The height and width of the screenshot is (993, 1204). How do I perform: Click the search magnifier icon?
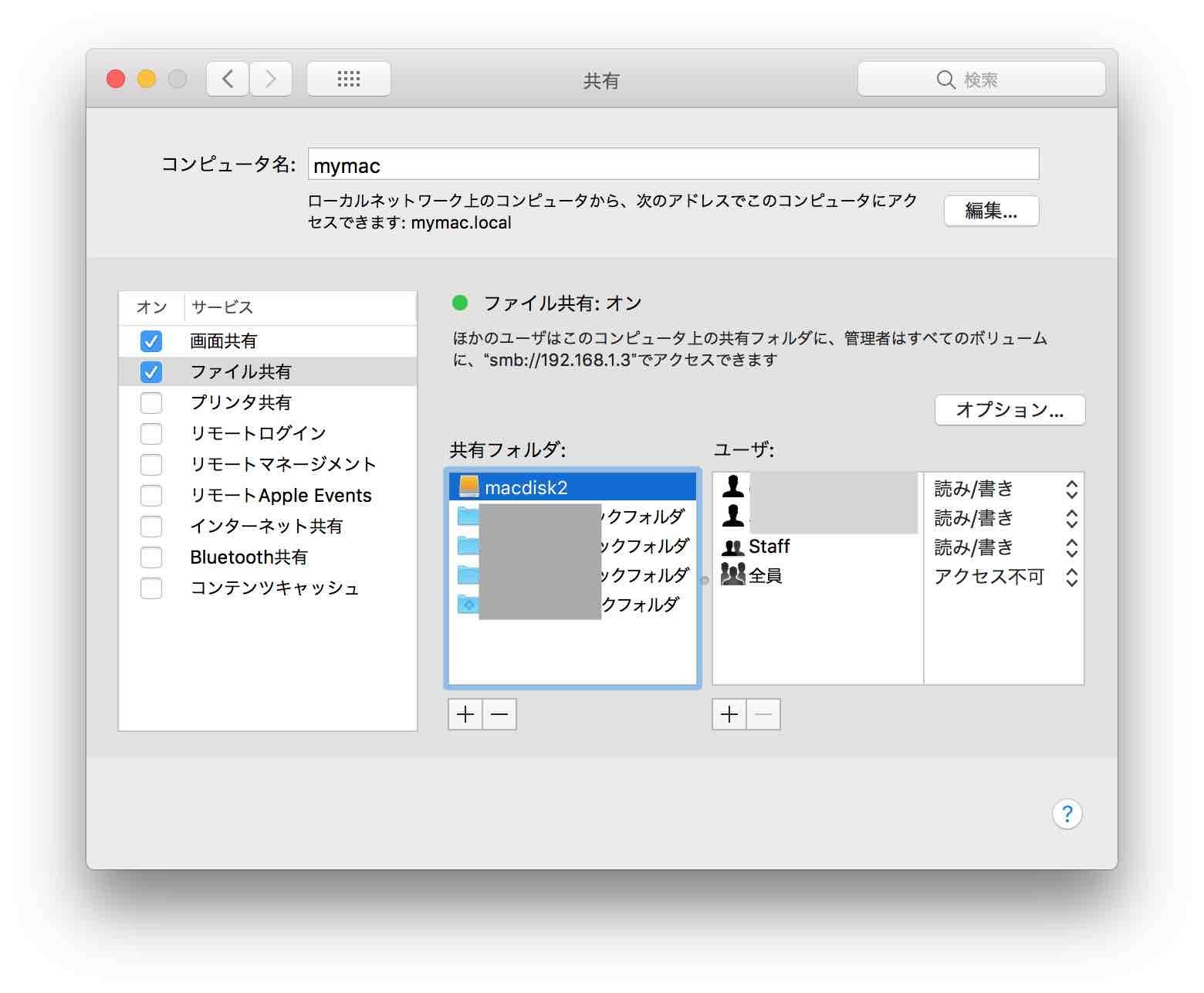pos(945,80)
